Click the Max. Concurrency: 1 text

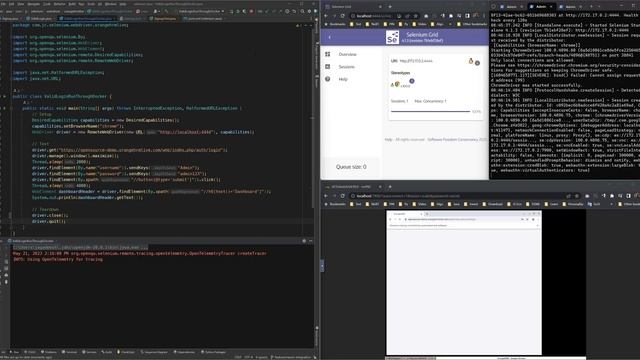431,101
